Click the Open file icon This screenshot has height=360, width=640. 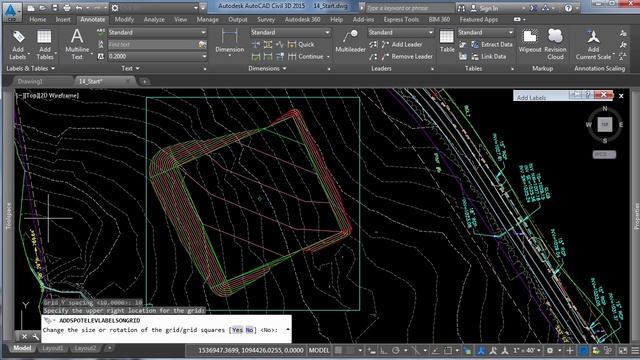[x=42, y=8]
